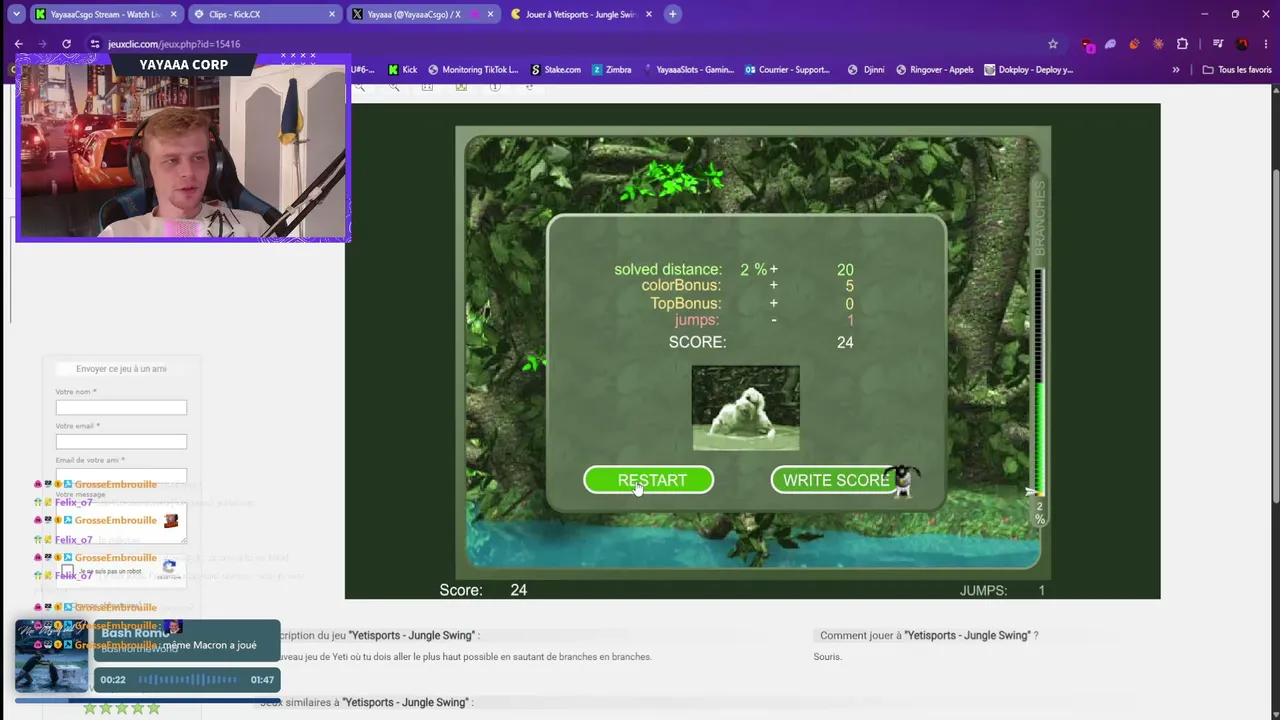Restart the Jungle Swing game
This screenshot has height=720, width=1280.
click(x=649, y=480)
